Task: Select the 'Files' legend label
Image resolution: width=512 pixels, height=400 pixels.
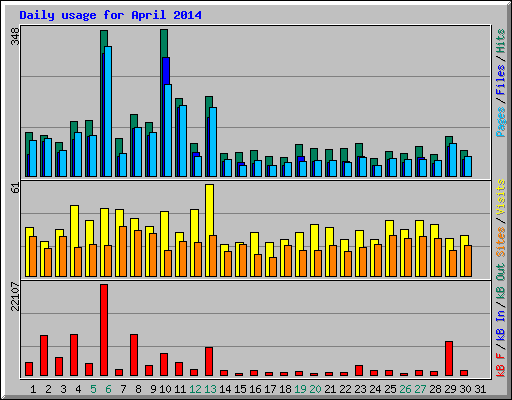Action: [x=500, y=80]
